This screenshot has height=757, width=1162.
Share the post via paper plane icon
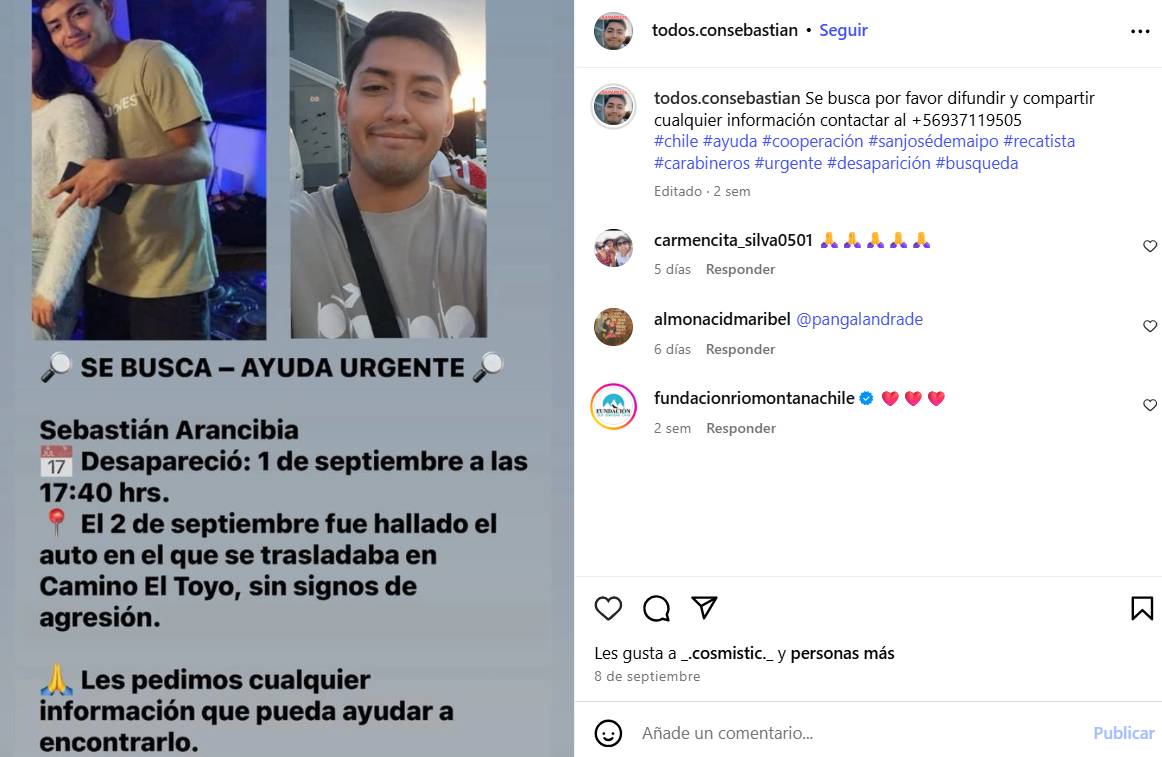click(703, 607)
